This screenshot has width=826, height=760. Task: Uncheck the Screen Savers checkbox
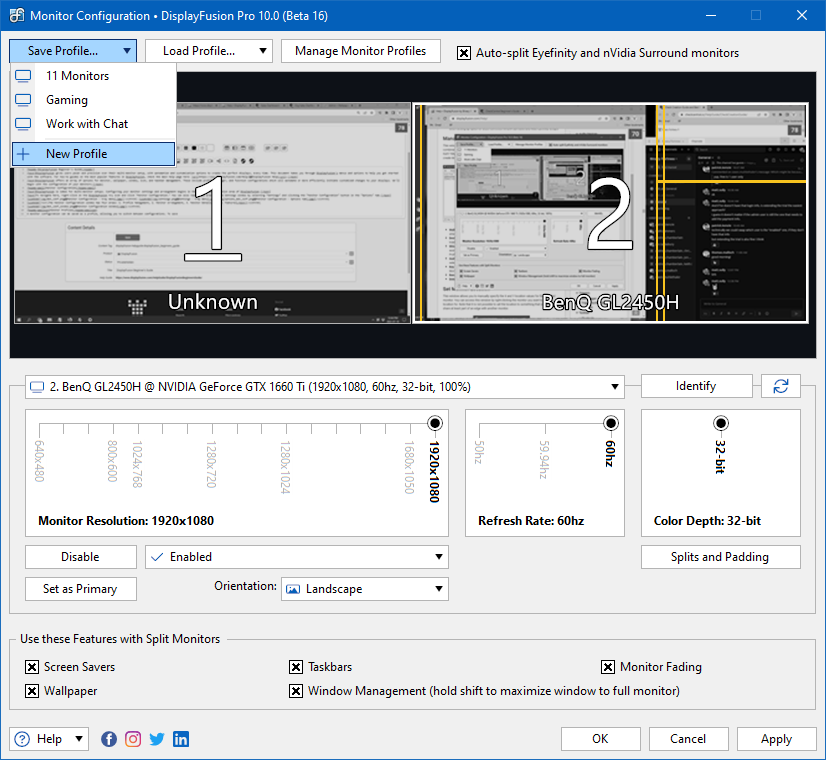[32, 667]
